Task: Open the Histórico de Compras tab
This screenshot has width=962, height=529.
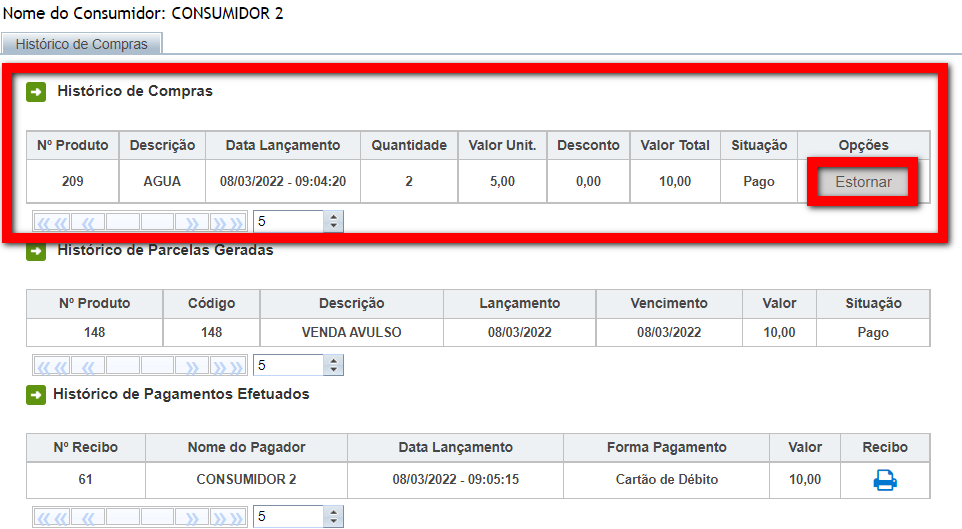Action: pyautogui.click(x=82, y=44)
